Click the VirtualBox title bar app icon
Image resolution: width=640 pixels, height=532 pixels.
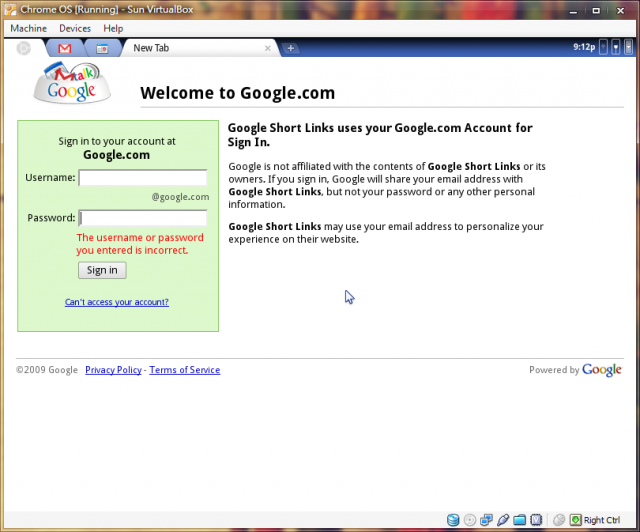click(11, 9)
